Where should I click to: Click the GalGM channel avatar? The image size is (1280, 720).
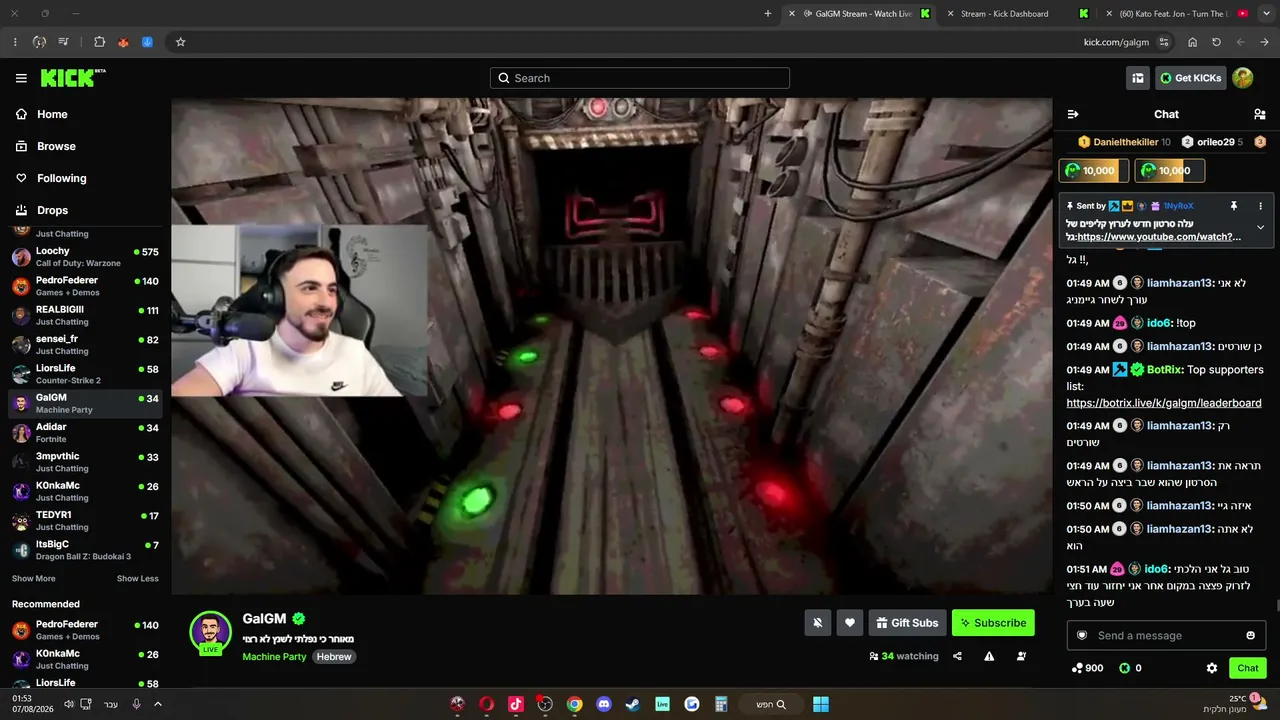click(x=211, y=632)
